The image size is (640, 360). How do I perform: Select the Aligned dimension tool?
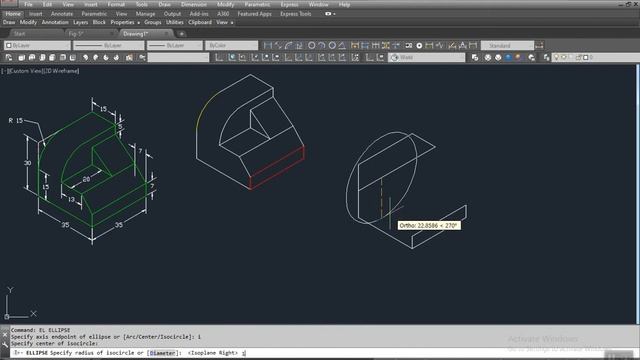pos(278,45)
